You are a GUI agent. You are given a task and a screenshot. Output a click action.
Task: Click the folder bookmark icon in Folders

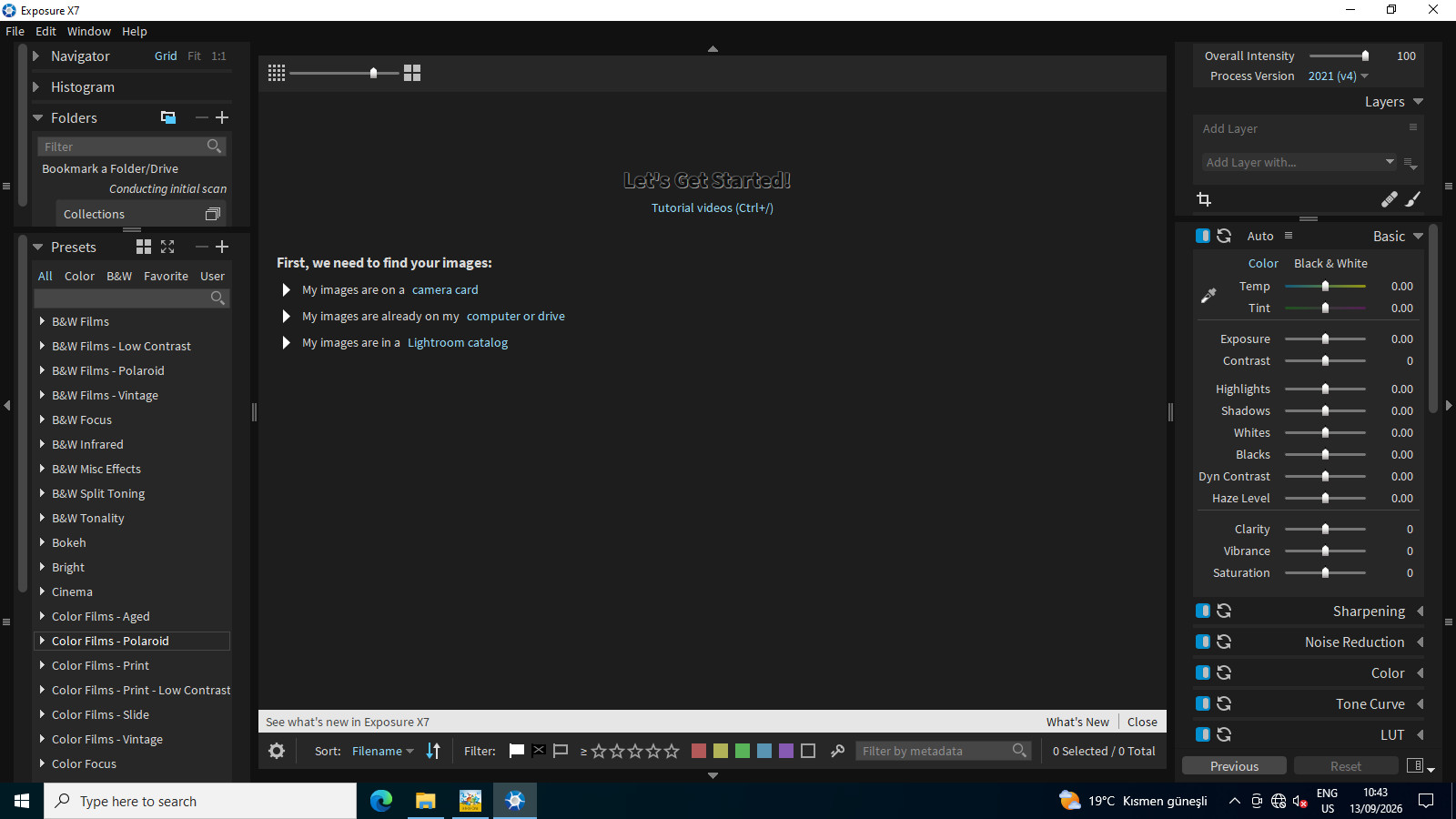point(168,117)
